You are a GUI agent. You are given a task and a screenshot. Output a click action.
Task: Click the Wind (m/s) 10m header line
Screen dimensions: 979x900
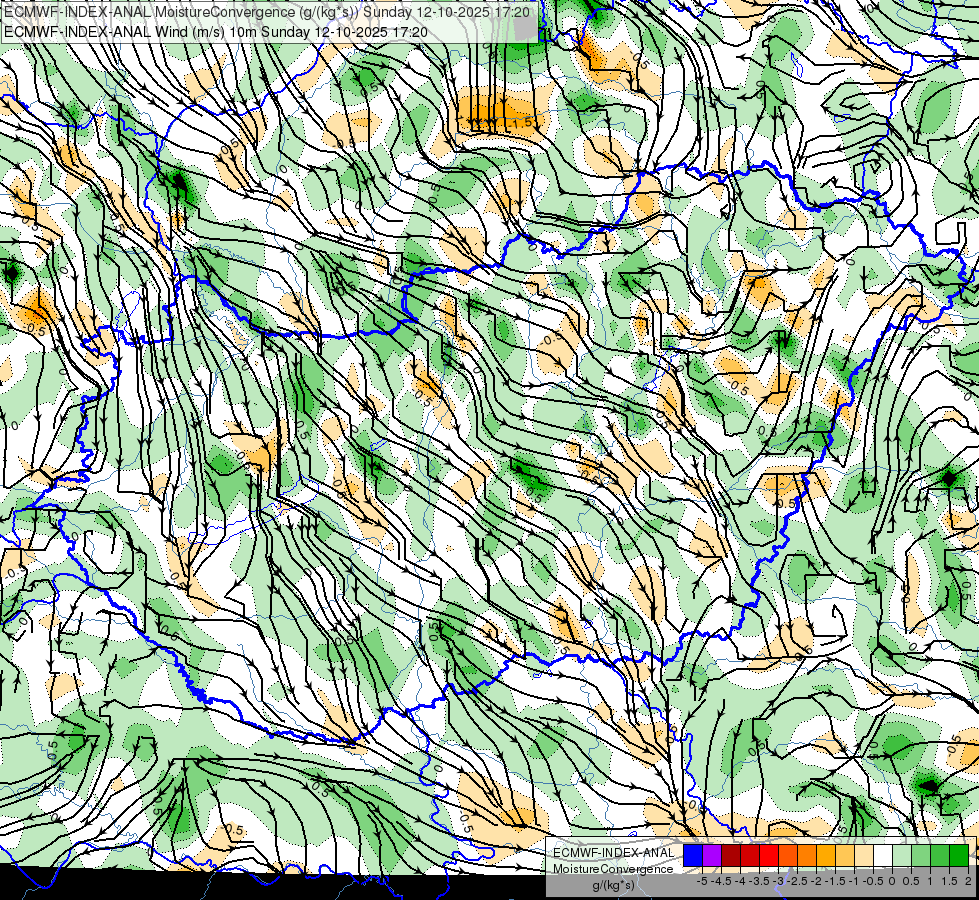[x=215, y=31]
